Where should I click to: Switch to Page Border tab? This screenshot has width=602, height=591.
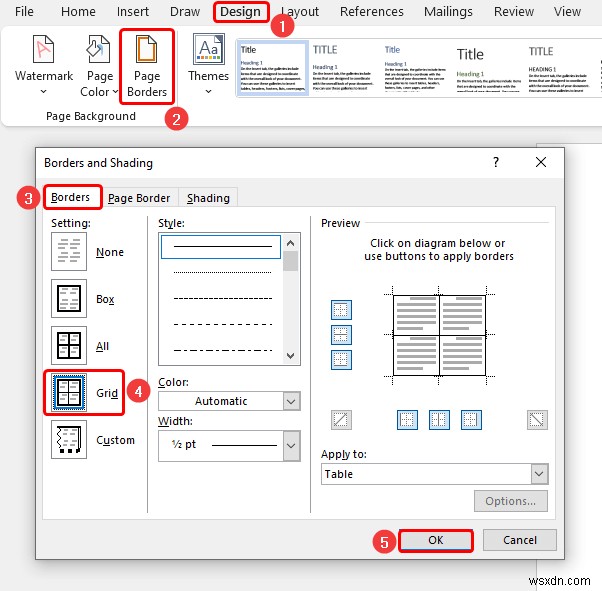pyautogui.click(x=139, y=198)
